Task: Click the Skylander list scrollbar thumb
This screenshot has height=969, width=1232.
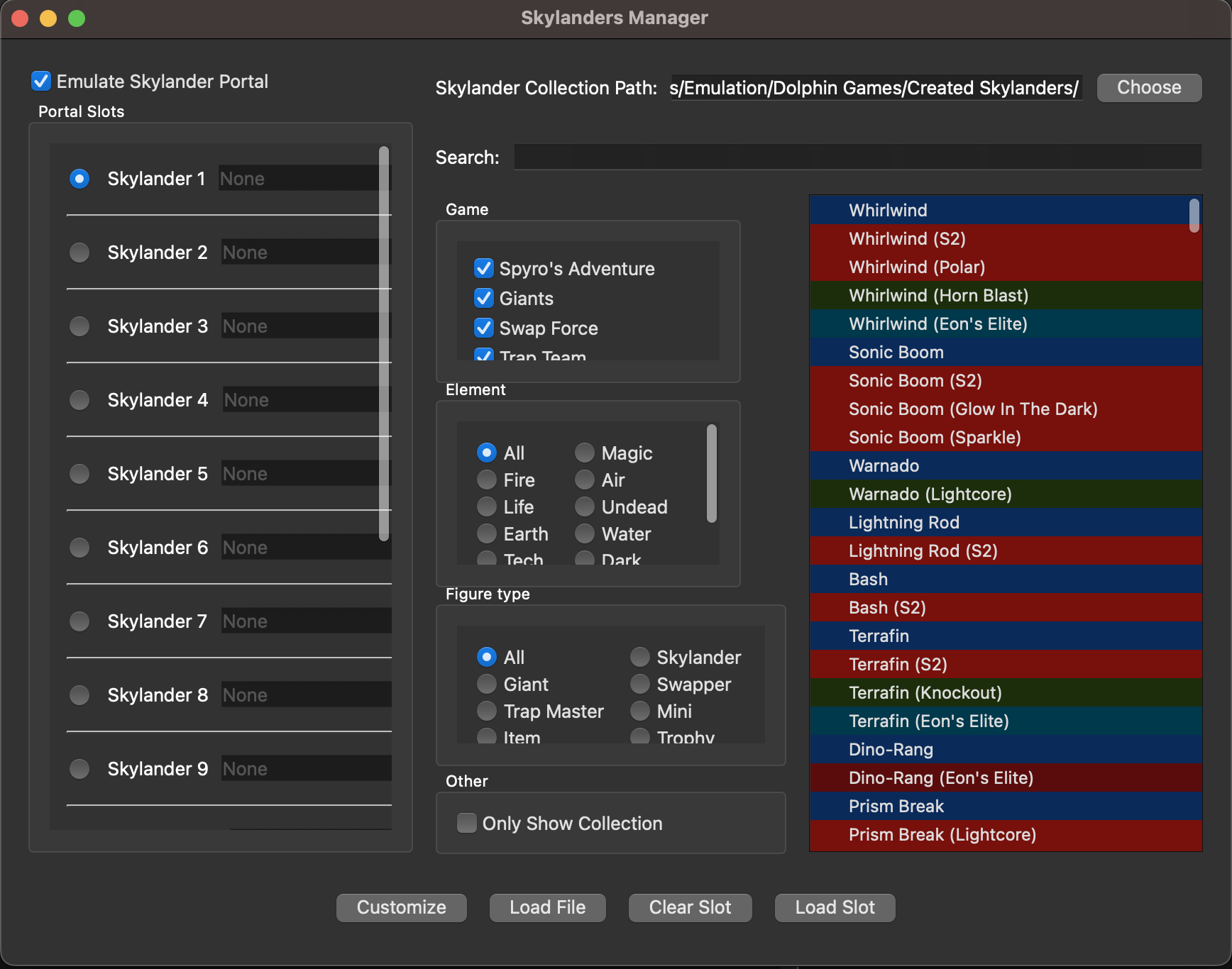Action: point(1194,215)
